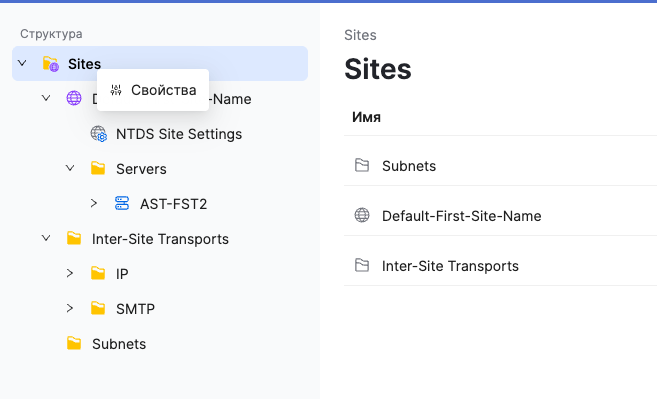The image size is (657, 399).
Task: Click the Имя column header
Action: click(366, 117)
